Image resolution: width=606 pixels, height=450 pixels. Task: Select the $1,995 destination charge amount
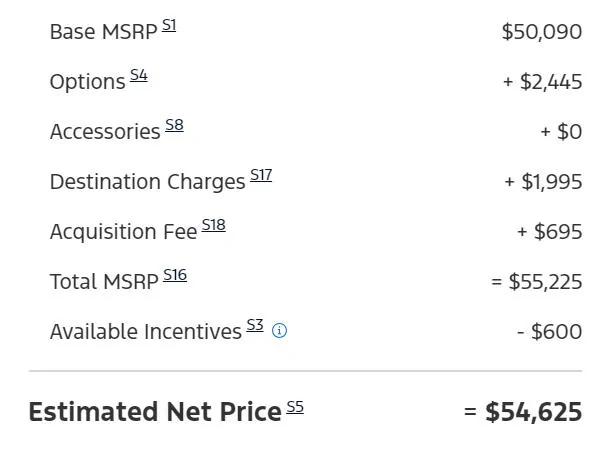tap(552, 182)
